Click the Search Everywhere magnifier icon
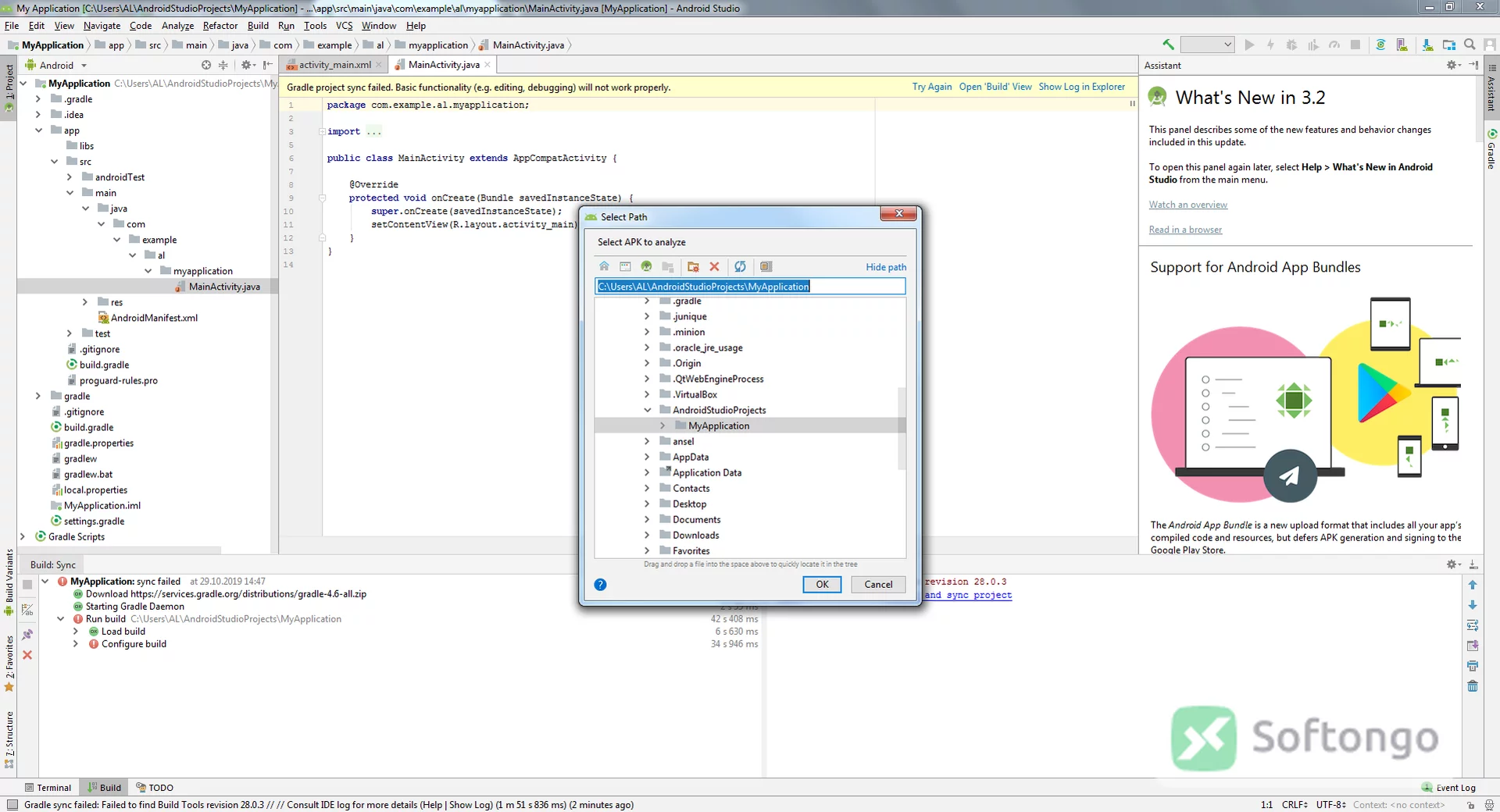Viewport: 1500px width, 812px height. [1470, 45]
